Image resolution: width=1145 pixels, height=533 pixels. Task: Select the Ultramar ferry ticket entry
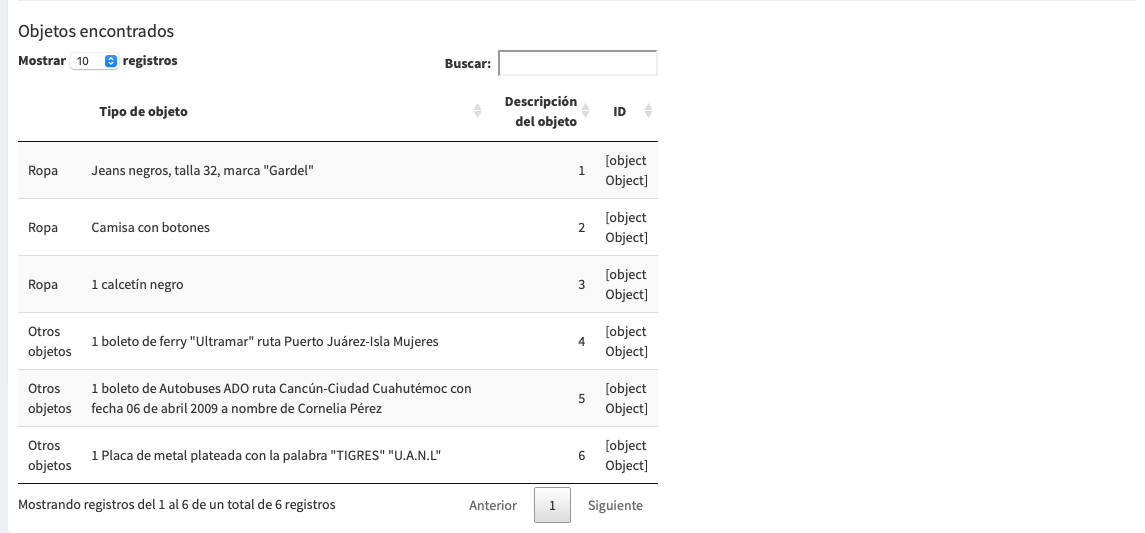pyautogui.click(x=264, y=342)
